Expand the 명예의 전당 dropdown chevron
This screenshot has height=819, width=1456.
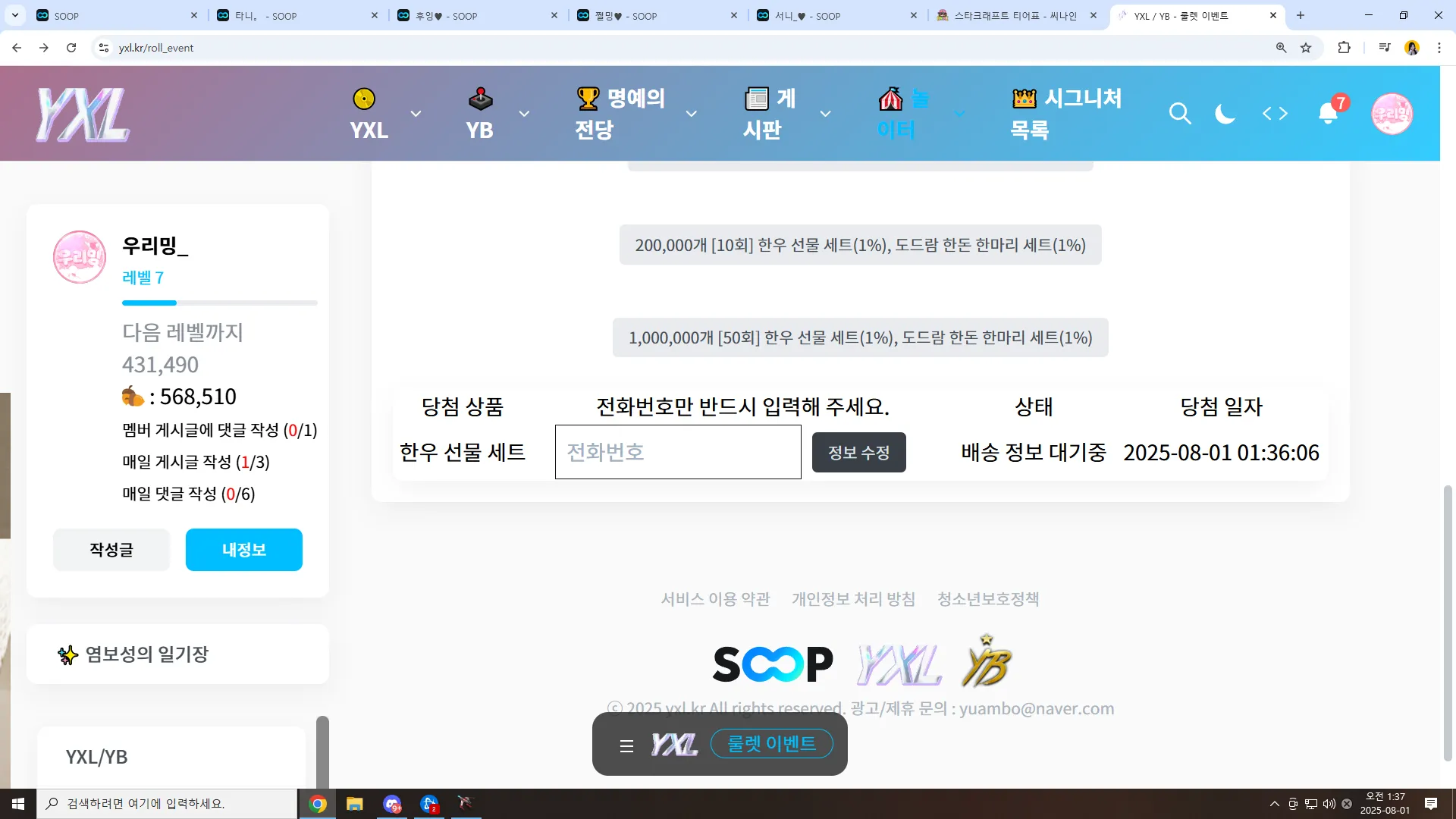[691, 114]
